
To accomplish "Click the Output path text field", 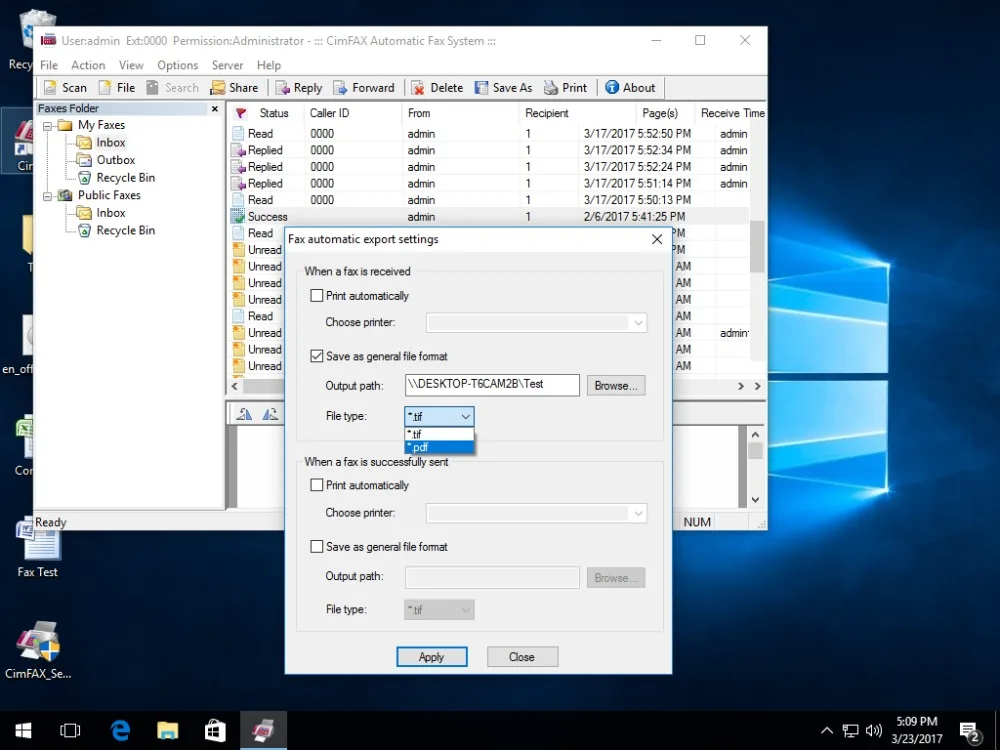I will 492,385.
